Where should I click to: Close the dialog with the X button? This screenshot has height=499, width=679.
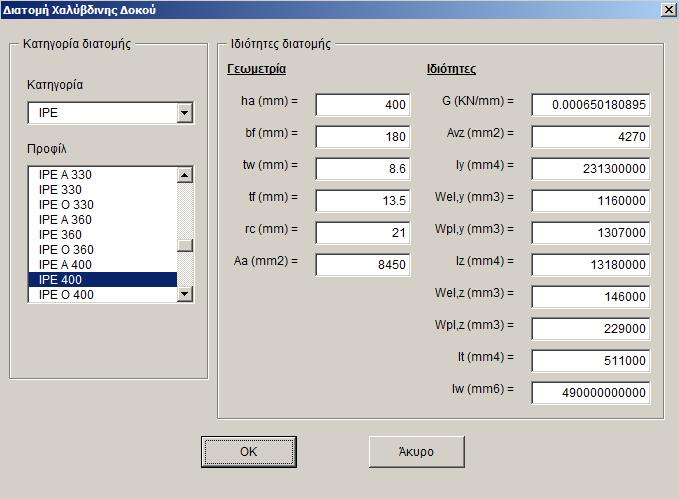669,10
